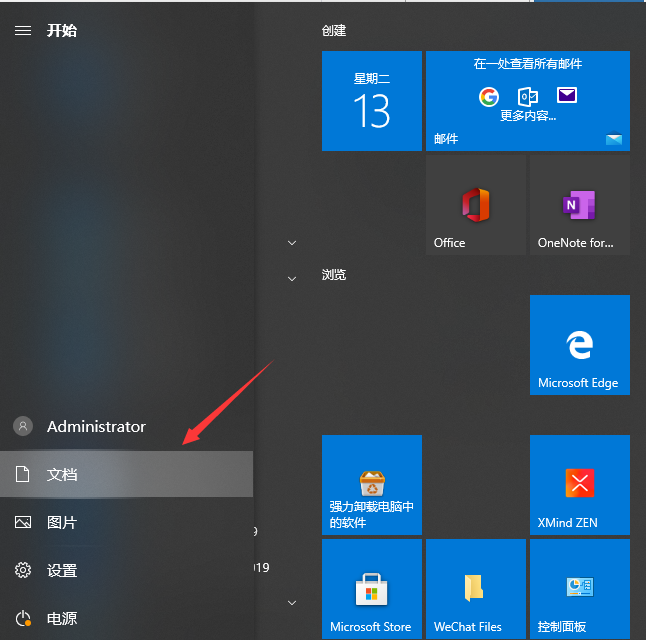Click the 创建 group header

(334, 31)
